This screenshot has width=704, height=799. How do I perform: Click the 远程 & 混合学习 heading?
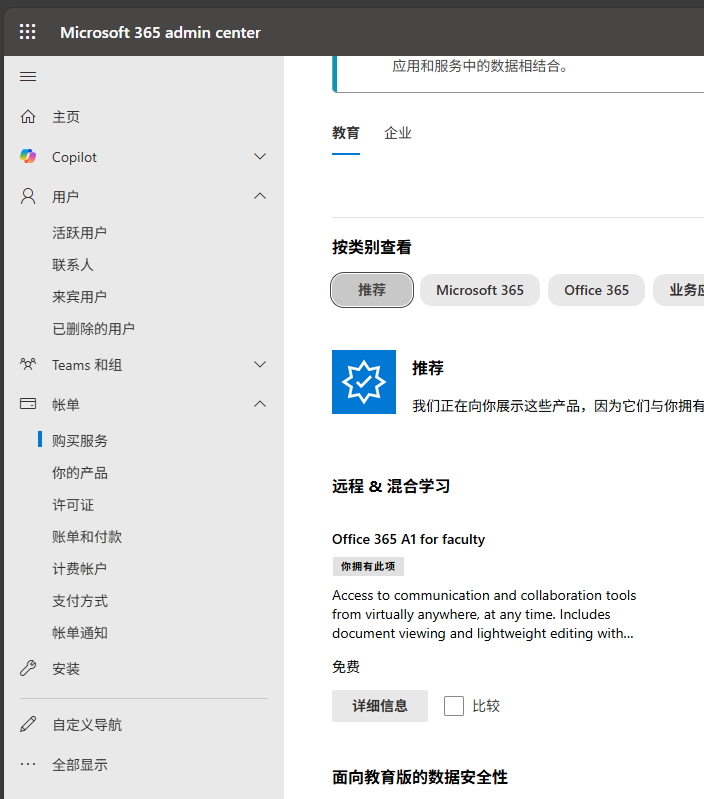391,486
